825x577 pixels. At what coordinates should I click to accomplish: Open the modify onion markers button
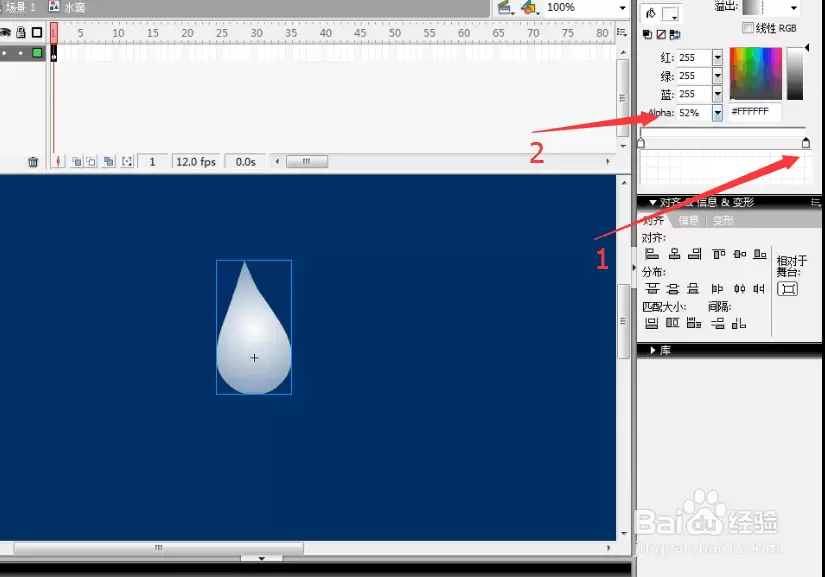pyautogui.click(x=127, y=161)
